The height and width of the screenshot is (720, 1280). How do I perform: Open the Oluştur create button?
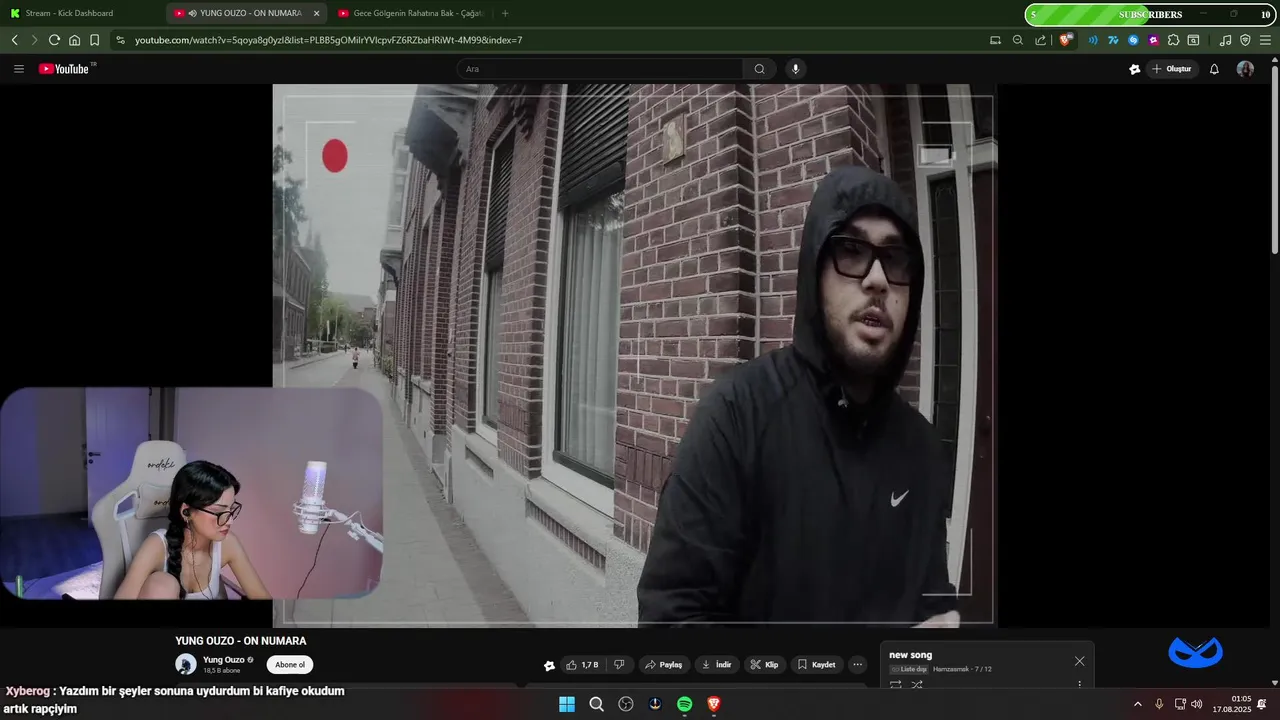pos(1173,69)
